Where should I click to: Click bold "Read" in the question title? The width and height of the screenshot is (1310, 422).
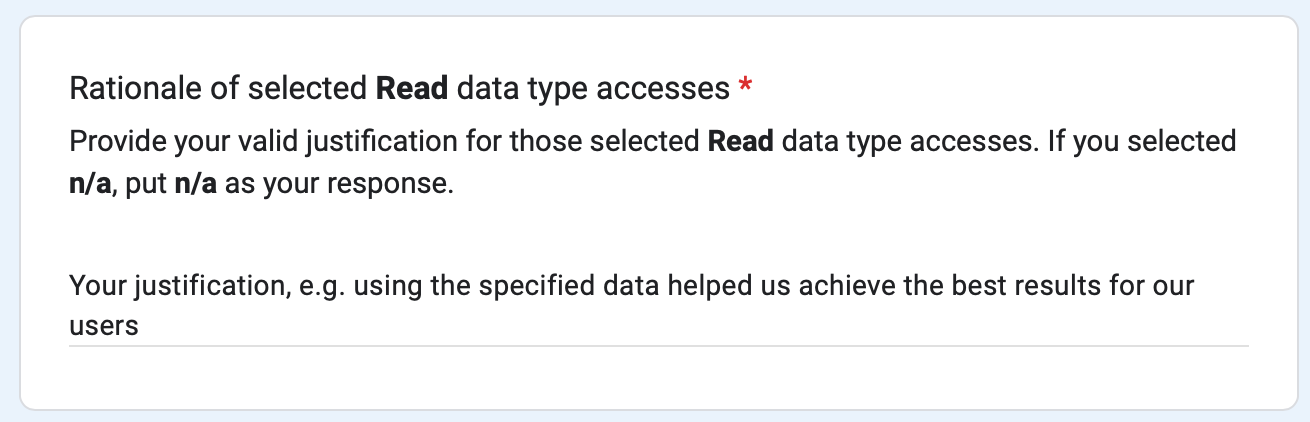pyautogui.click(x=412, y=90)
